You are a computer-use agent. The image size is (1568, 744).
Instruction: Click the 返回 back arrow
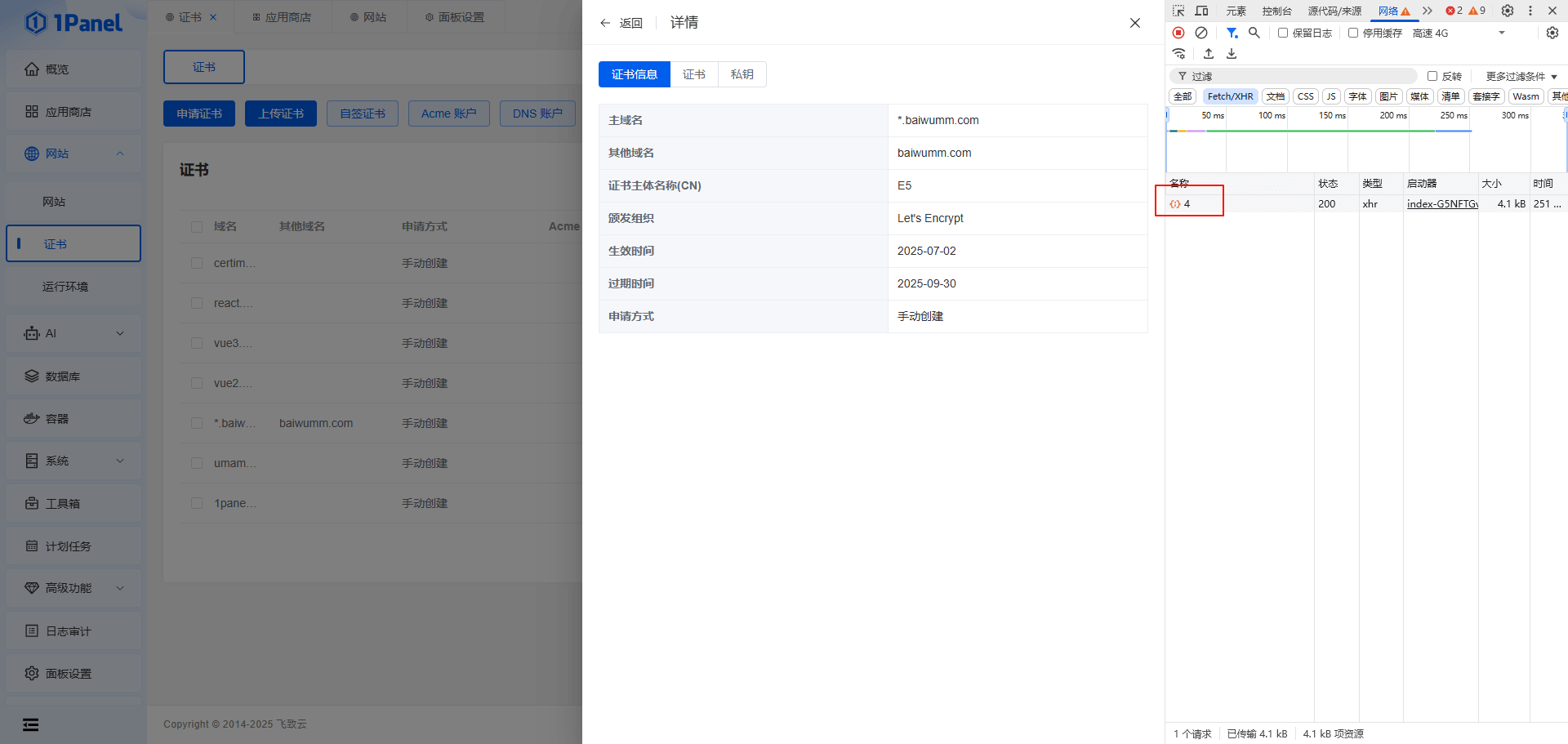[x=621, y=23]
